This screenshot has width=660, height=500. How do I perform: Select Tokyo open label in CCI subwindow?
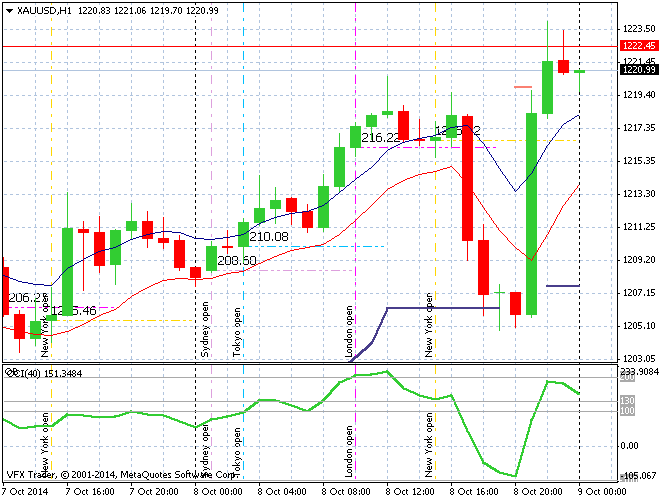click(237, 453)
